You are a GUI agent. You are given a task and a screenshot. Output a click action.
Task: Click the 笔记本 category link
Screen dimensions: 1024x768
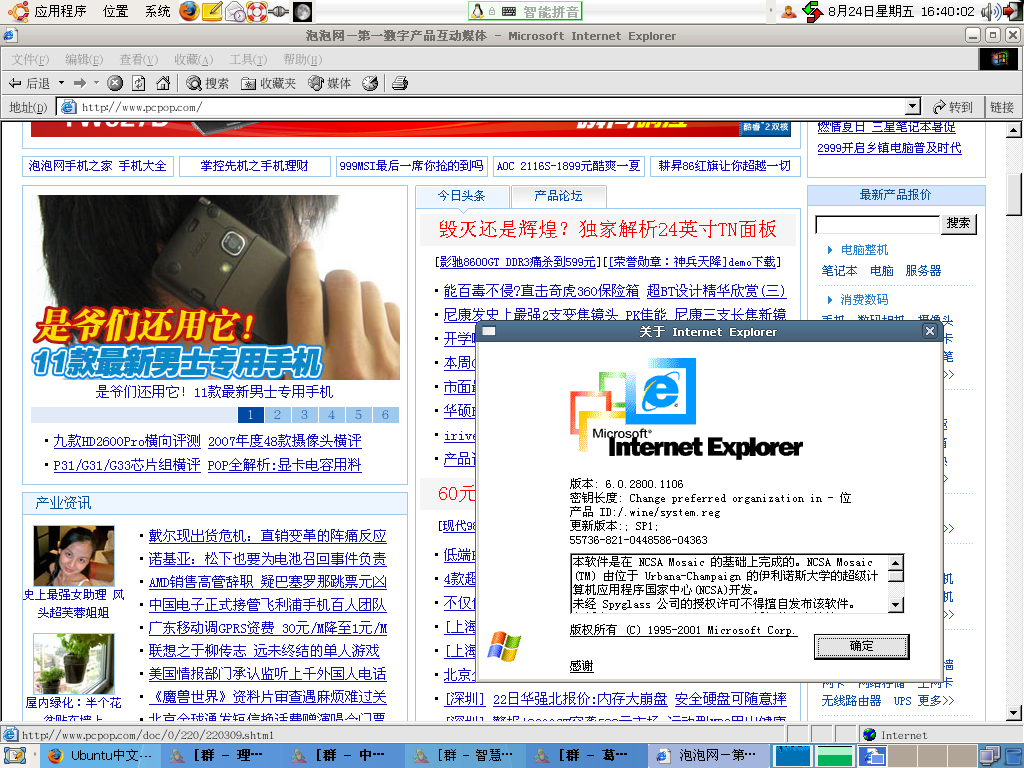(x=839, y=271)
